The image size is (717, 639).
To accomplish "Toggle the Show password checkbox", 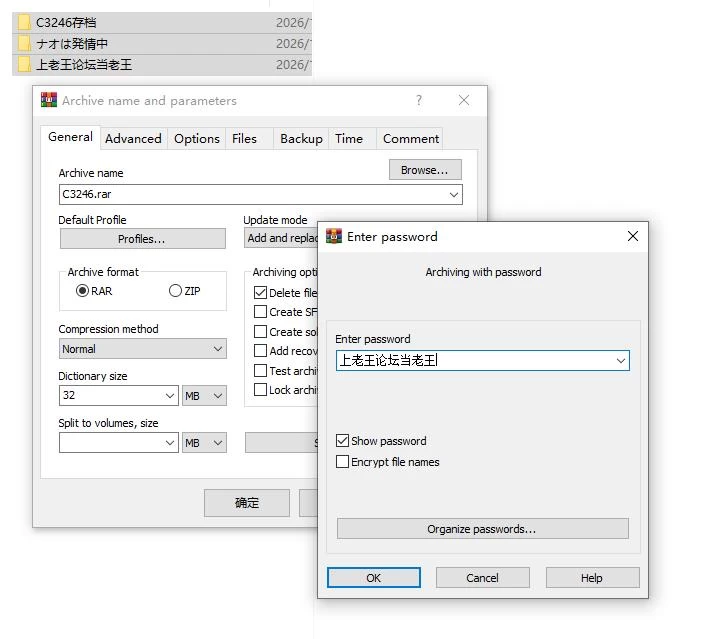I will point(342,441).
